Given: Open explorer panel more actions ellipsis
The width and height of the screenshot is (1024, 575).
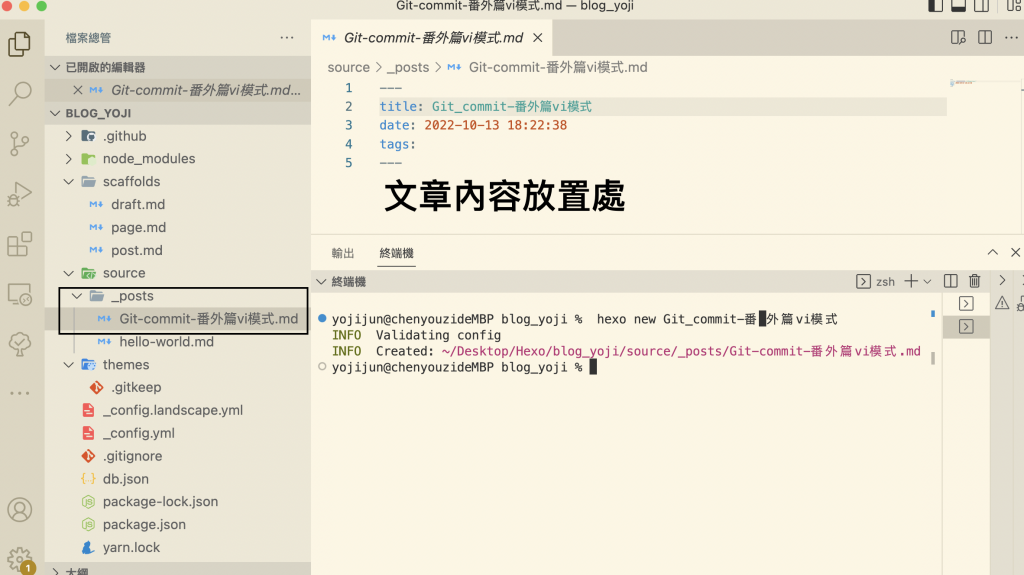Looking at the screenshot, I should [x=287, y=38].
